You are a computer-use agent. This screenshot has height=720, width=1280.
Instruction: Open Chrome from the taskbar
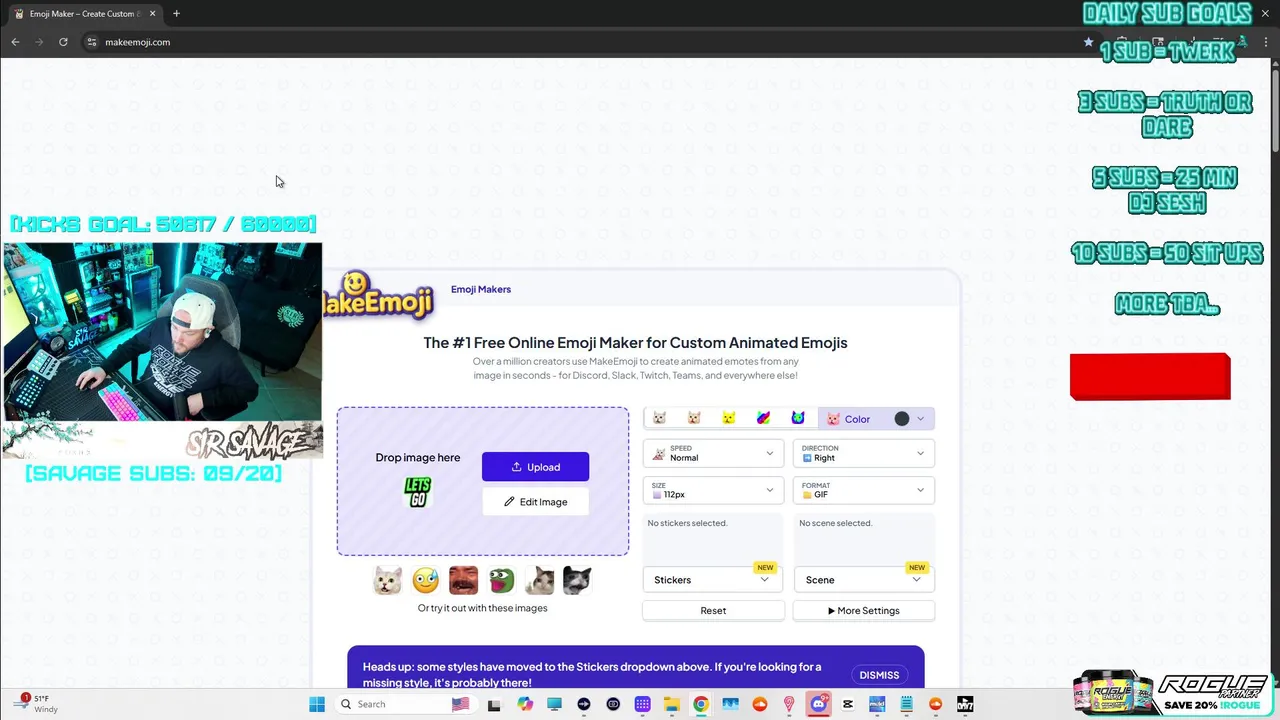tap(701, 704)
